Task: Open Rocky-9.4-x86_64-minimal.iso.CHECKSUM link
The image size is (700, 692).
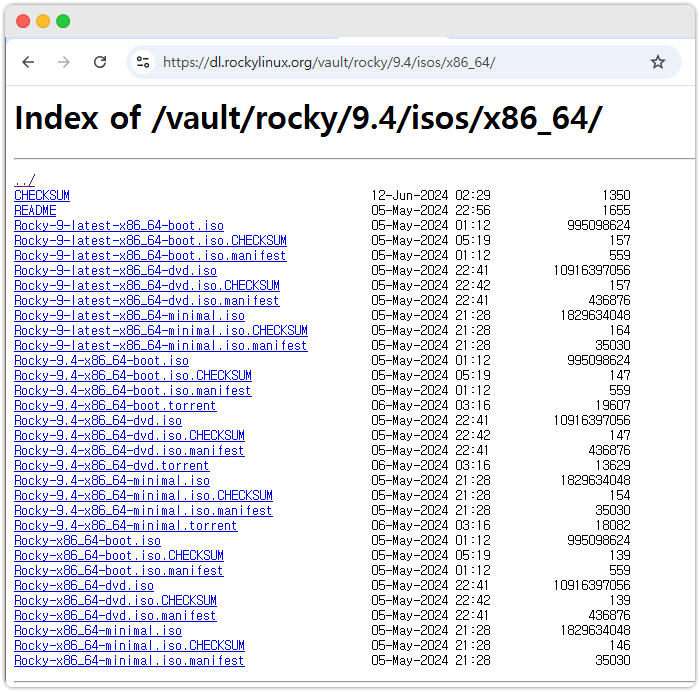Action: point(143,496)
